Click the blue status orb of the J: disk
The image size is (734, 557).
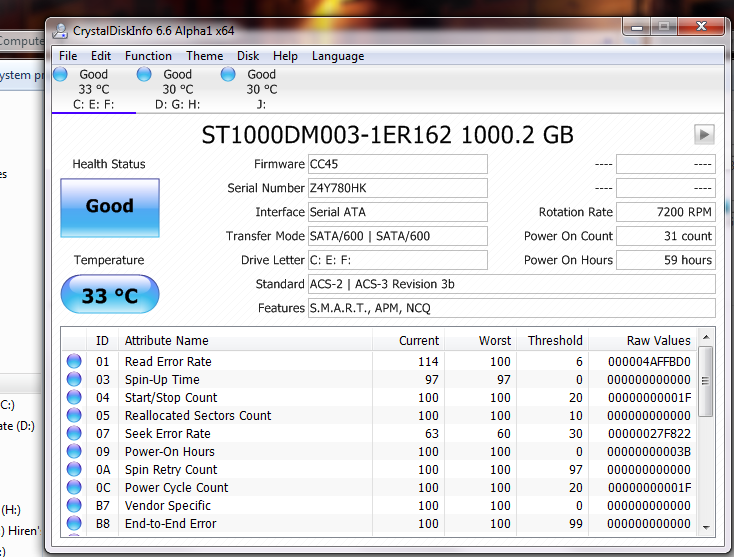tap(228, 74)
